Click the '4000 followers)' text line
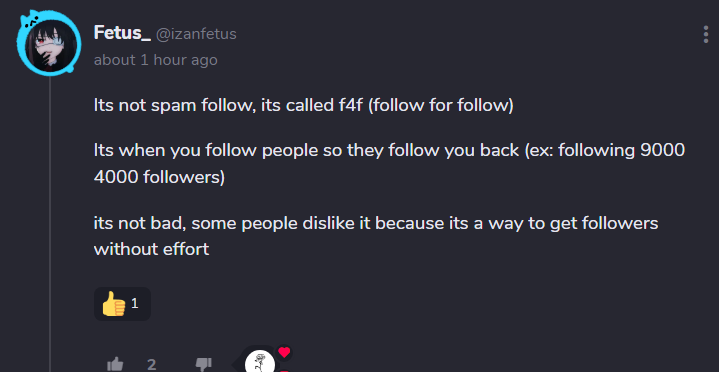This screenshot has height=372, width=719. coord(159,177)
